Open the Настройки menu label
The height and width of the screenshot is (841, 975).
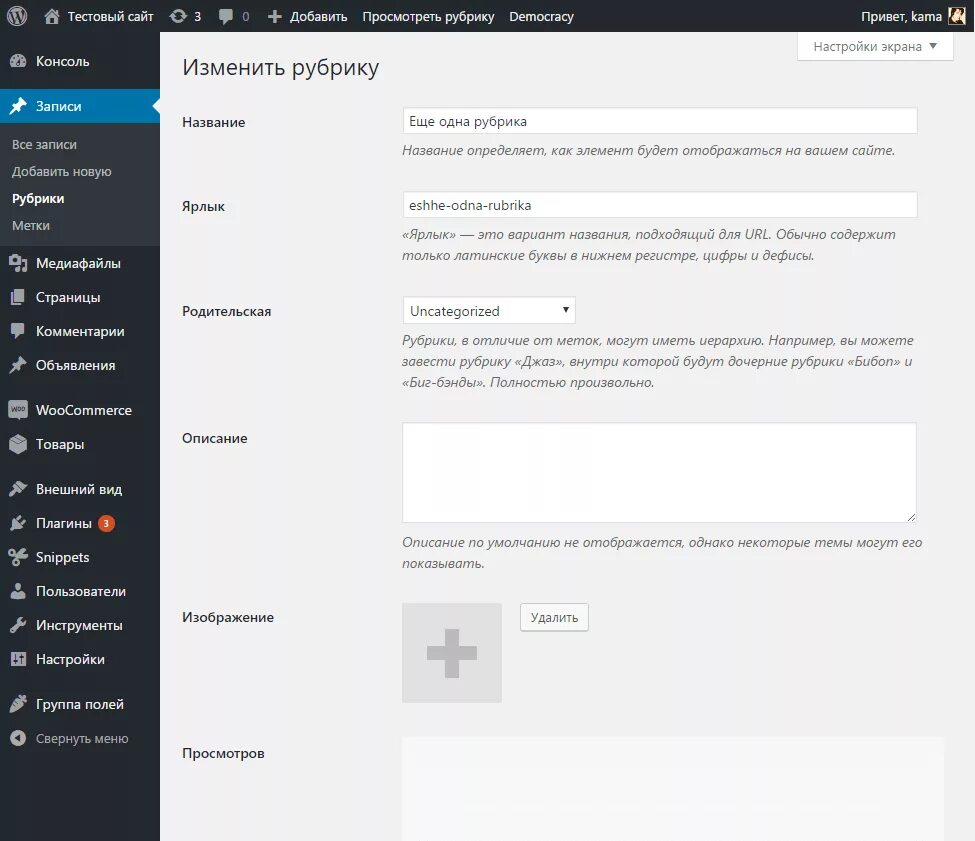click(70, 659)
